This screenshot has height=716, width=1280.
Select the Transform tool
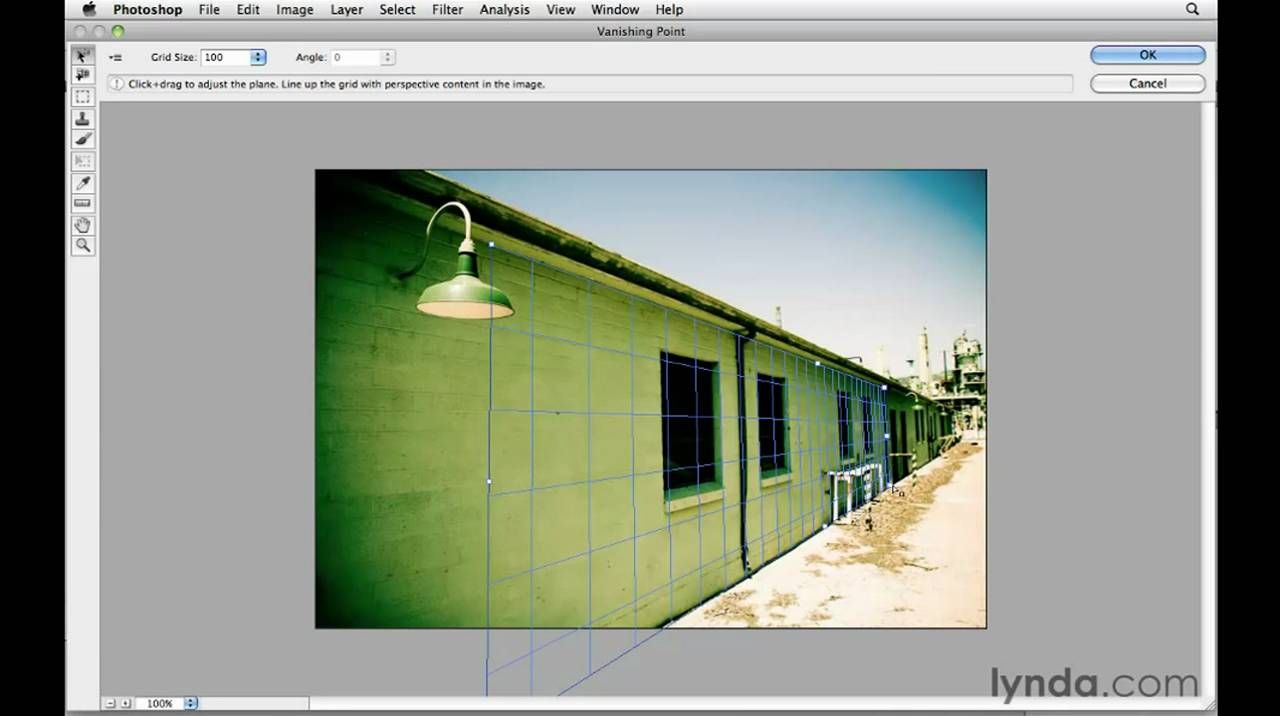[83, 161]
